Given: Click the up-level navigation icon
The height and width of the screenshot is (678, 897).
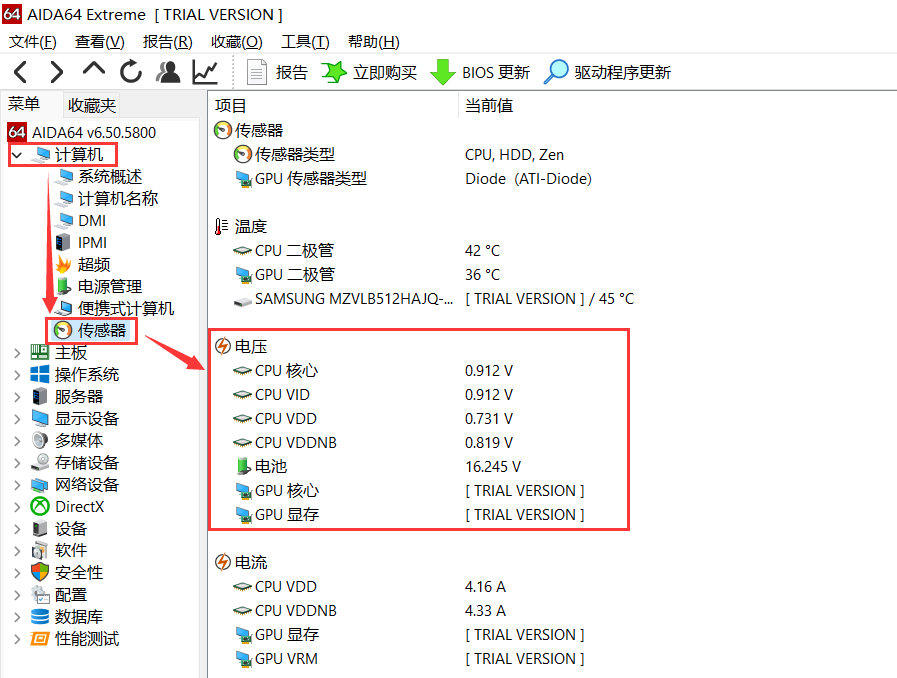Looking at the screenshot, I should [x=94, y=71].
